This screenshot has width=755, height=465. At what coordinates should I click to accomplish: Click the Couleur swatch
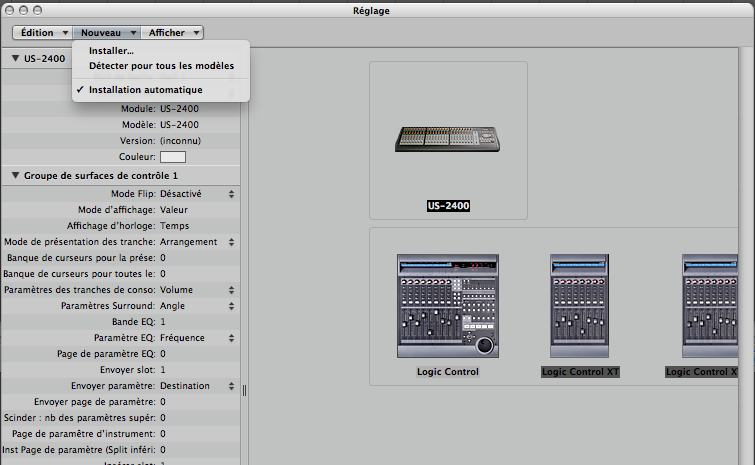tap(173, 157)
